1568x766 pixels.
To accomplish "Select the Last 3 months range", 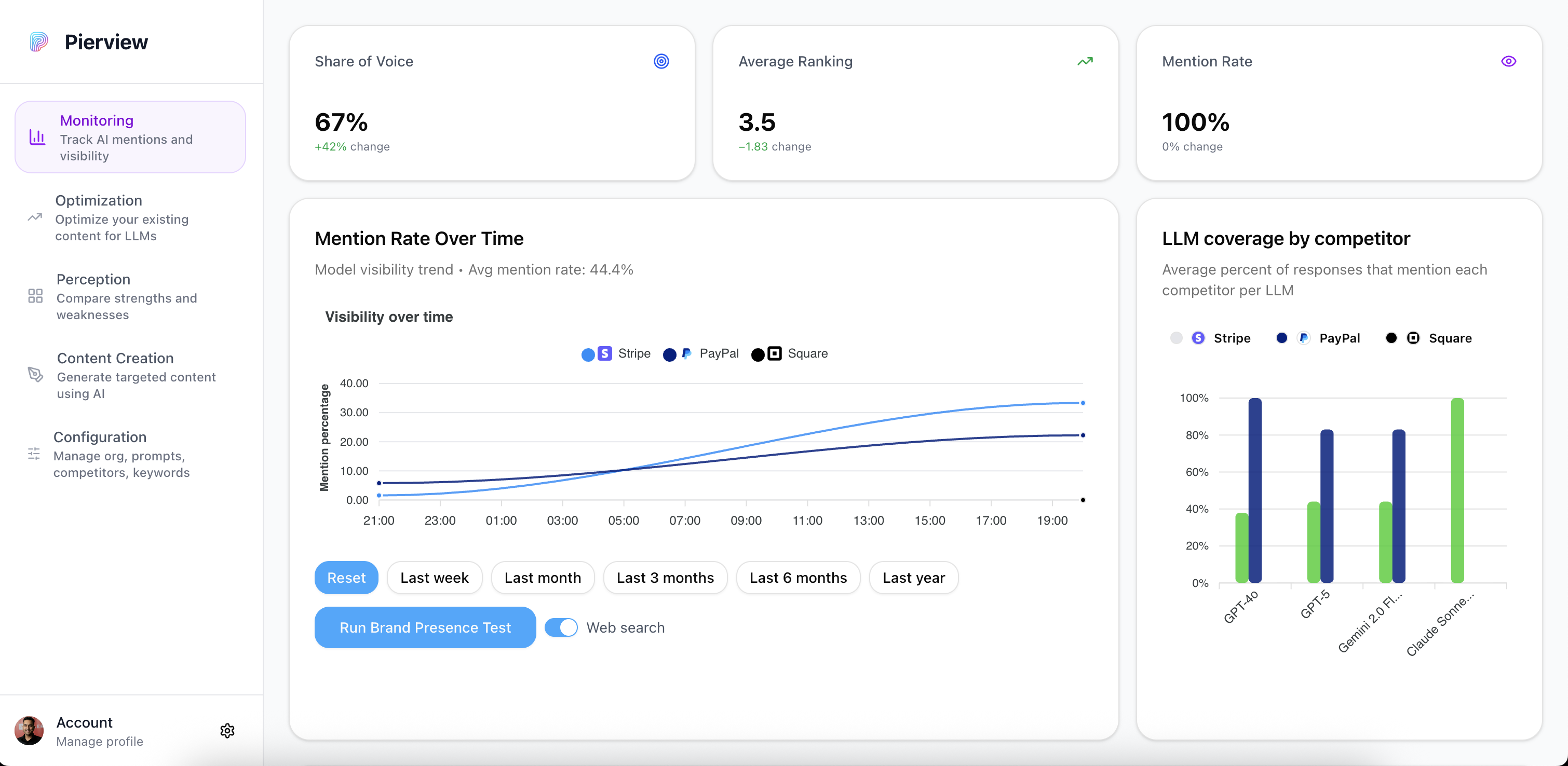I will (665, 578).
